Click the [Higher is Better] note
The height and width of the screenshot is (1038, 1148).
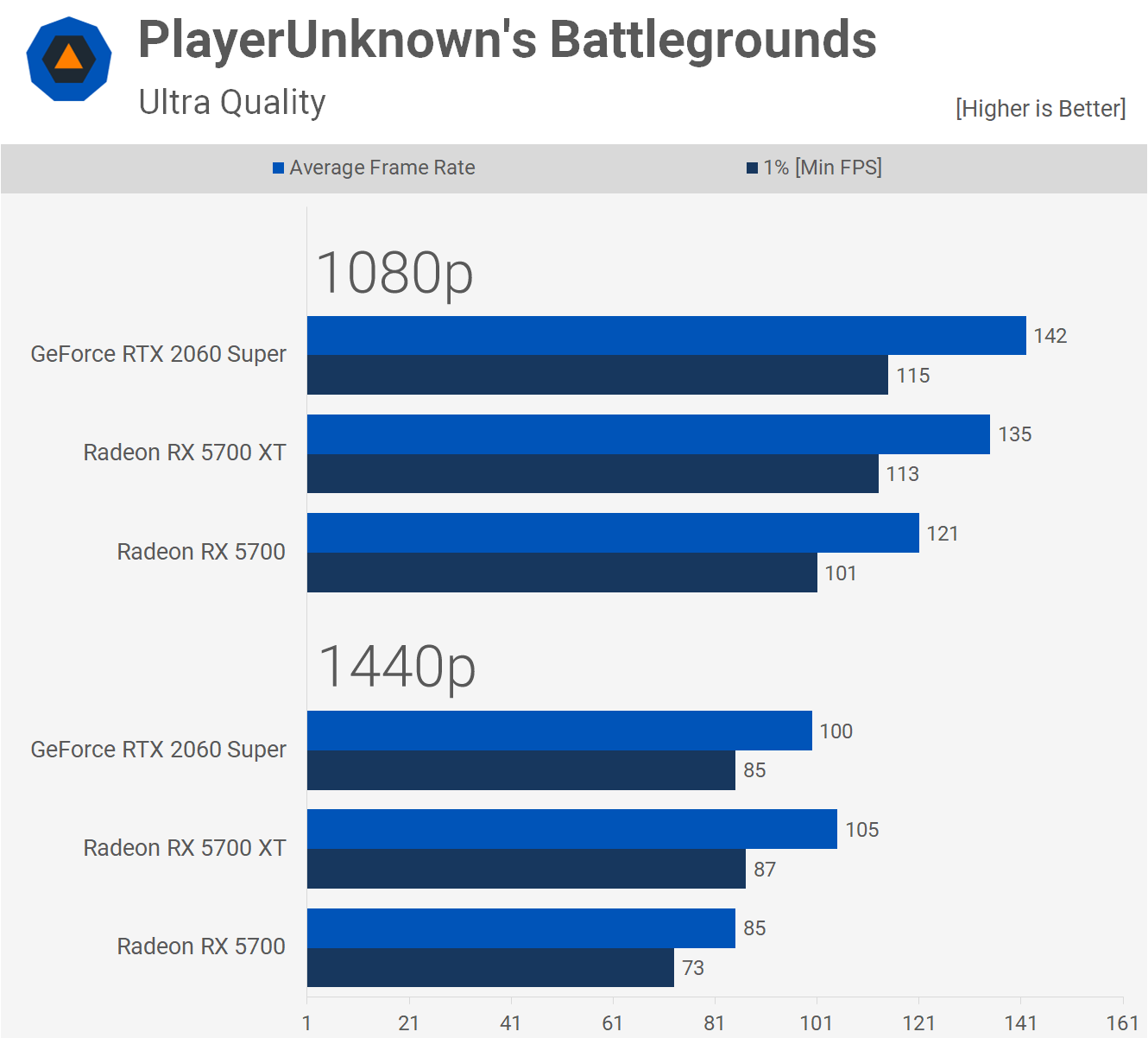[x=1040, y=109]
